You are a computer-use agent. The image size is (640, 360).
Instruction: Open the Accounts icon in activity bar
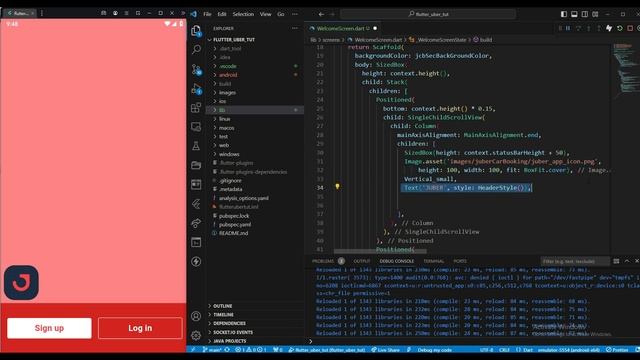[x=196, y=316]
